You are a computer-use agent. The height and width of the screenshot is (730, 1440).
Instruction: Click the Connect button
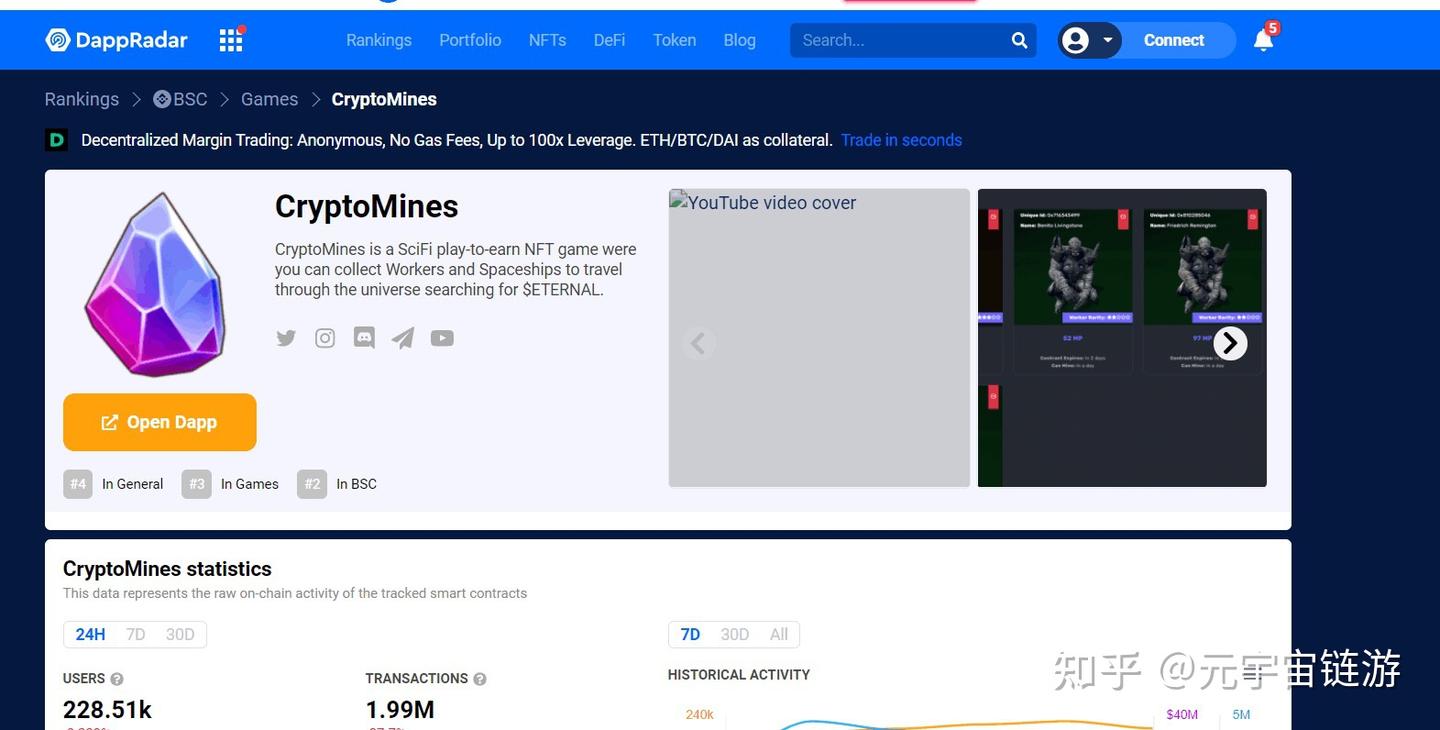[1174, 40]
